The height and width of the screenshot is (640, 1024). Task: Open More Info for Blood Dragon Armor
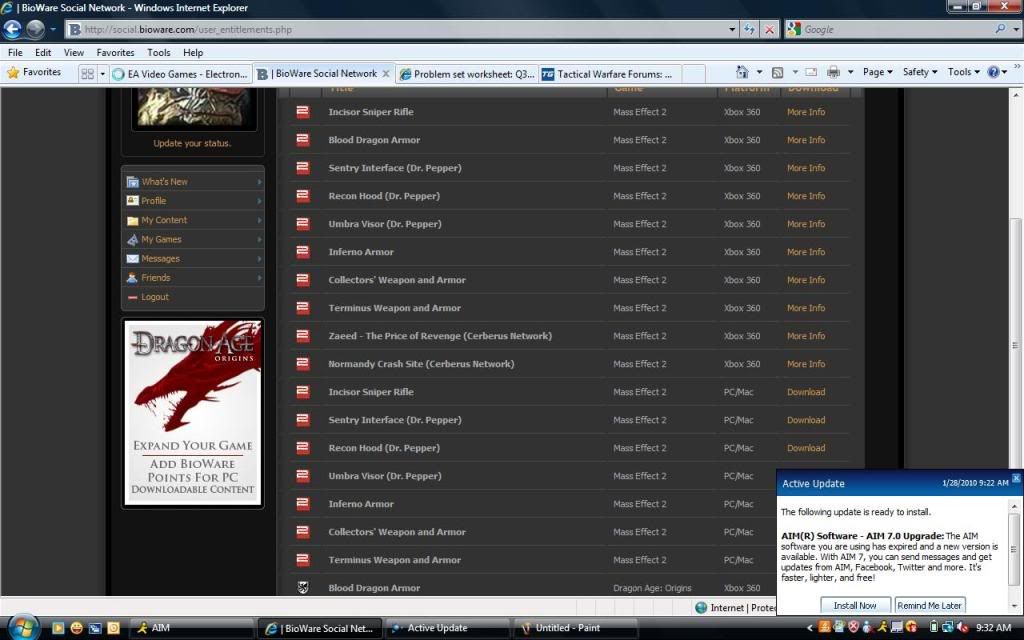[x=805, y=140]
